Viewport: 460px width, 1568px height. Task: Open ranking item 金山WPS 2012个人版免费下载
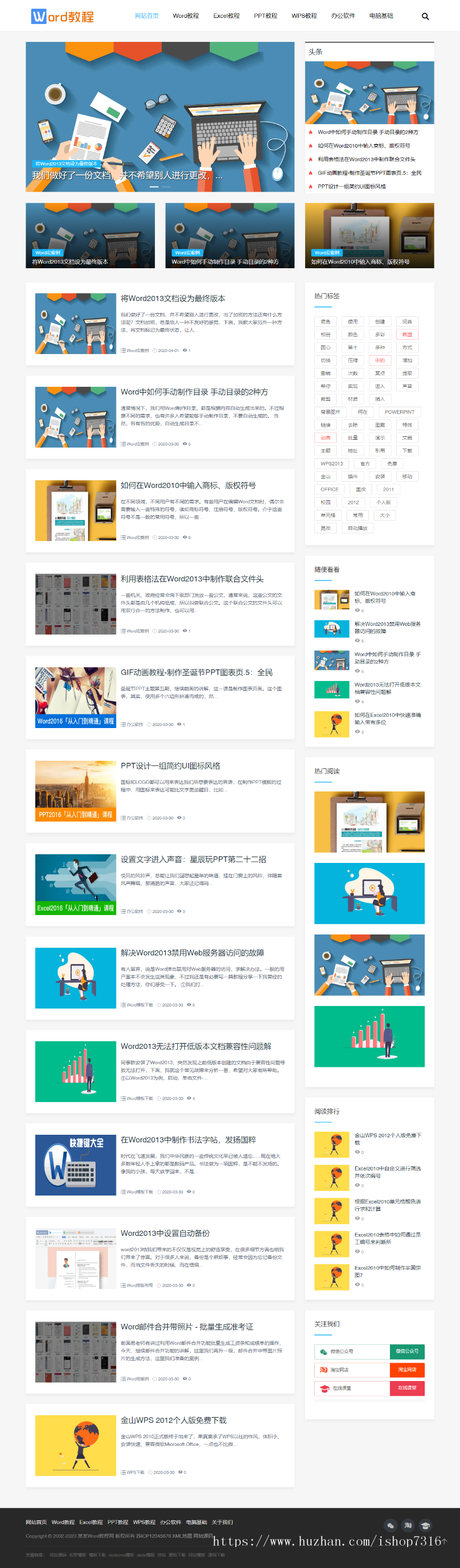[x=387, y=1139]
